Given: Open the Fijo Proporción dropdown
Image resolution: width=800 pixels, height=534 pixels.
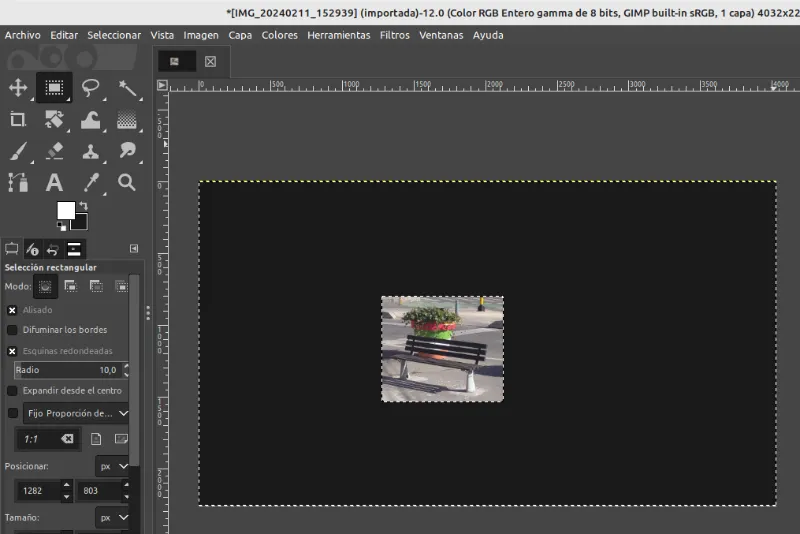Looking at the screenshot, I should coord(76,413).
